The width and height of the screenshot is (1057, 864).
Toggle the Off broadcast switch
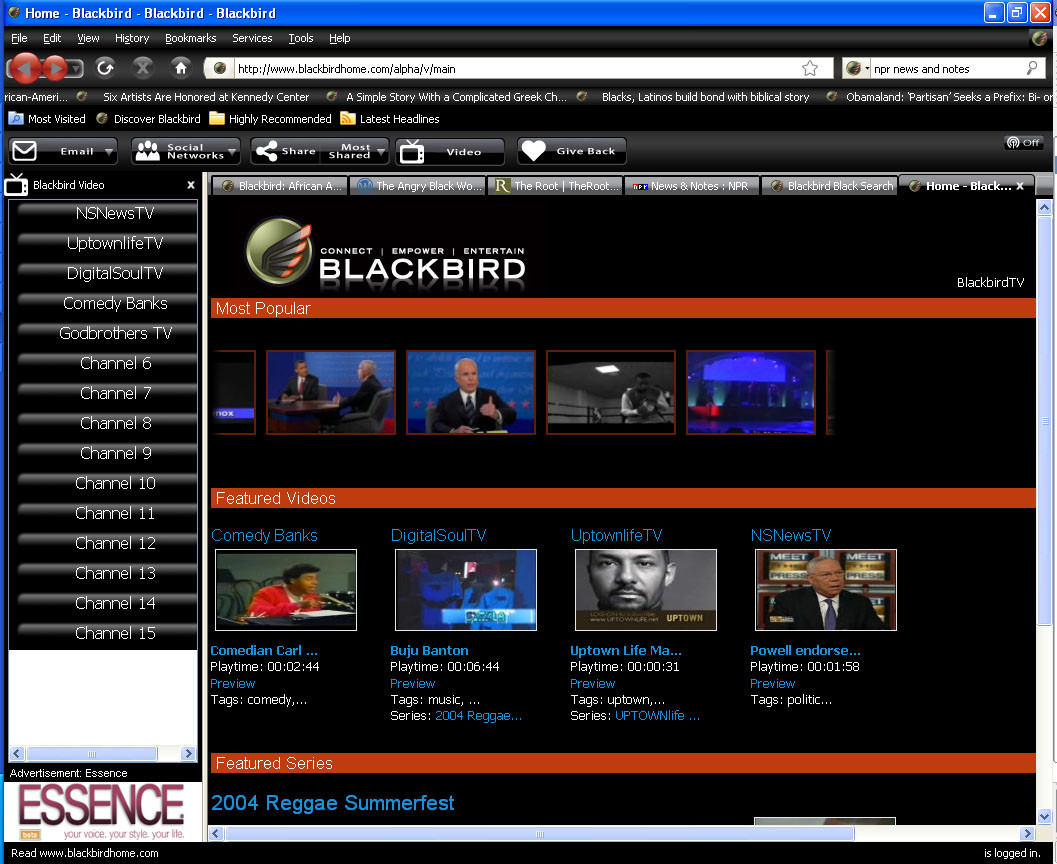[1023, 142]
